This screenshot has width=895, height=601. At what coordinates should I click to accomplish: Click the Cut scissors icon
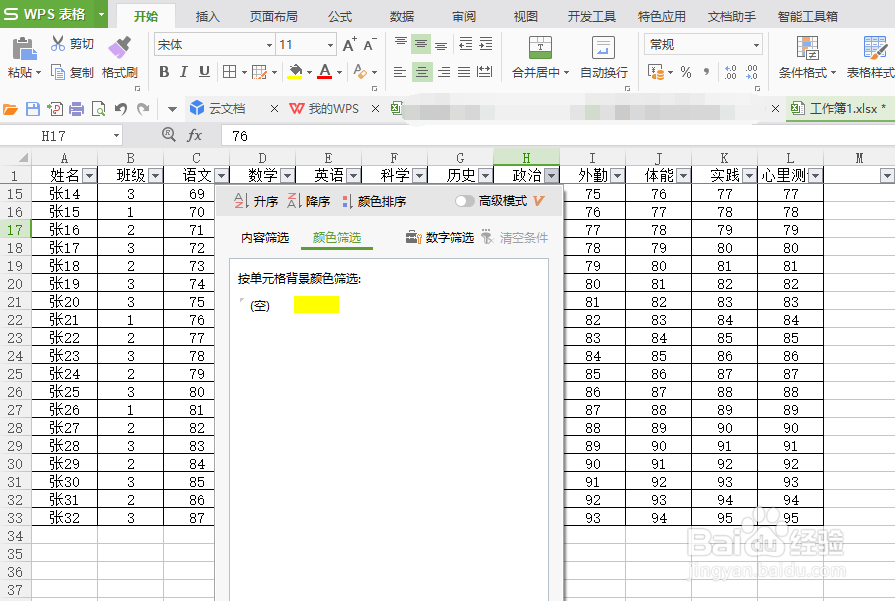click(x=58, y=43)
